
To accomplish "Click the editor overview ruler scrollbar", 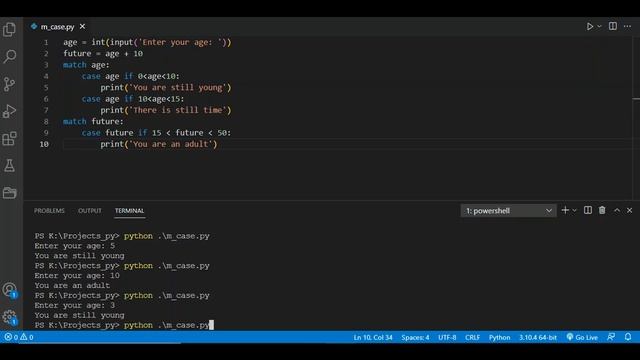I will pos(636,118).
